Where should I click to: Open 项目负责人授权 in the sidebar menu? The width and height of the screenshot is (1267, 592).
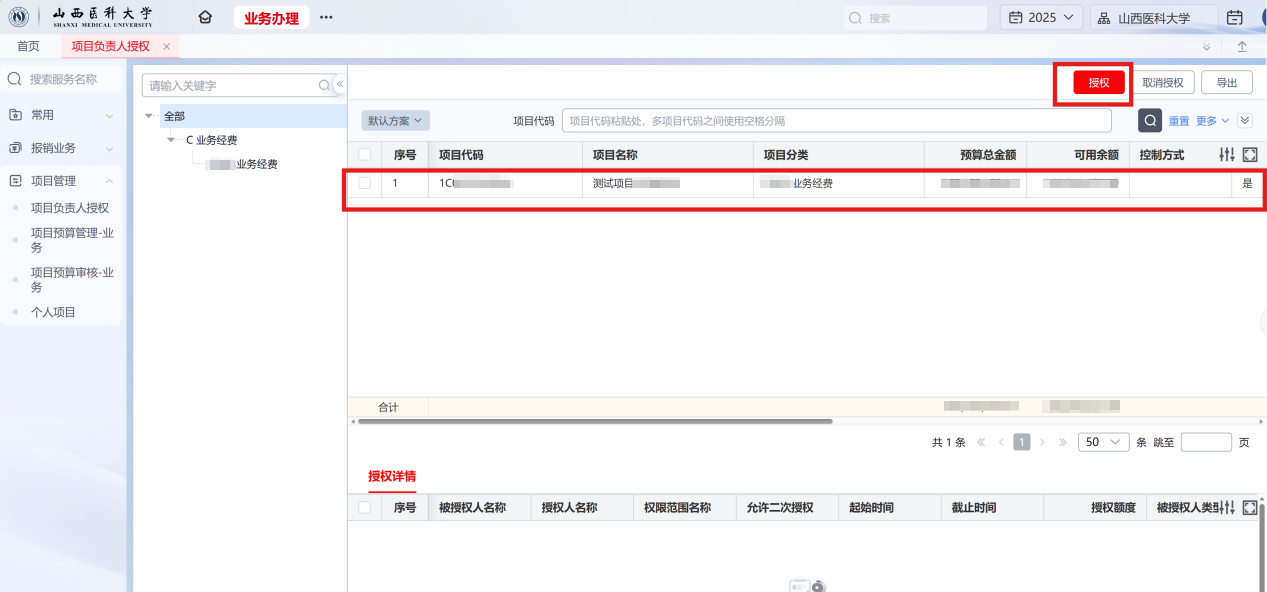70,208
